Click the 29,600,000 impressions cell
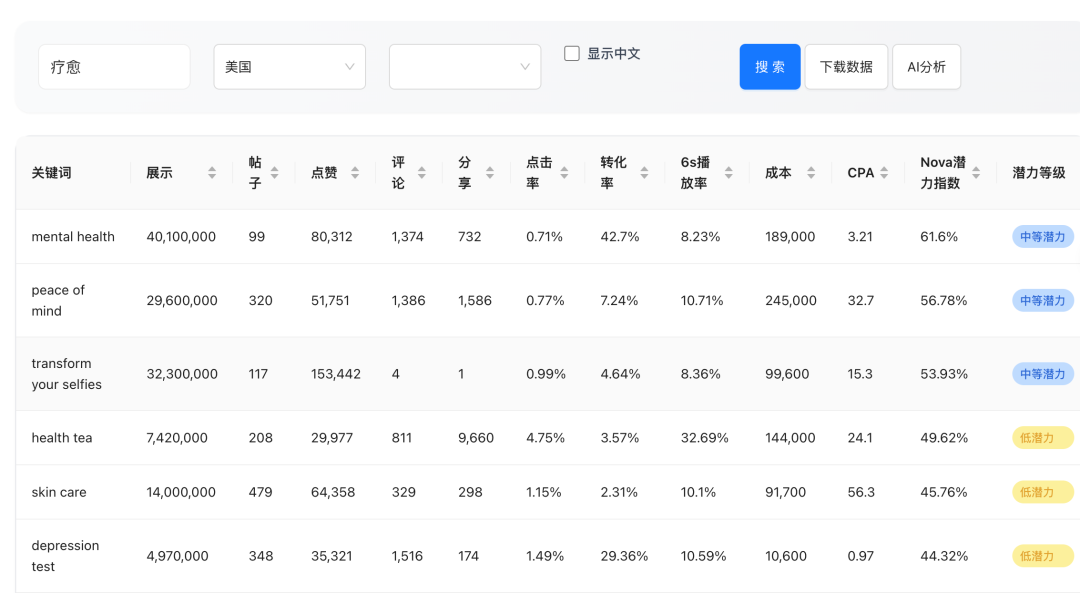Image resolution: width=1080 pixels, height=593 pixels. (x=182, y=300)
